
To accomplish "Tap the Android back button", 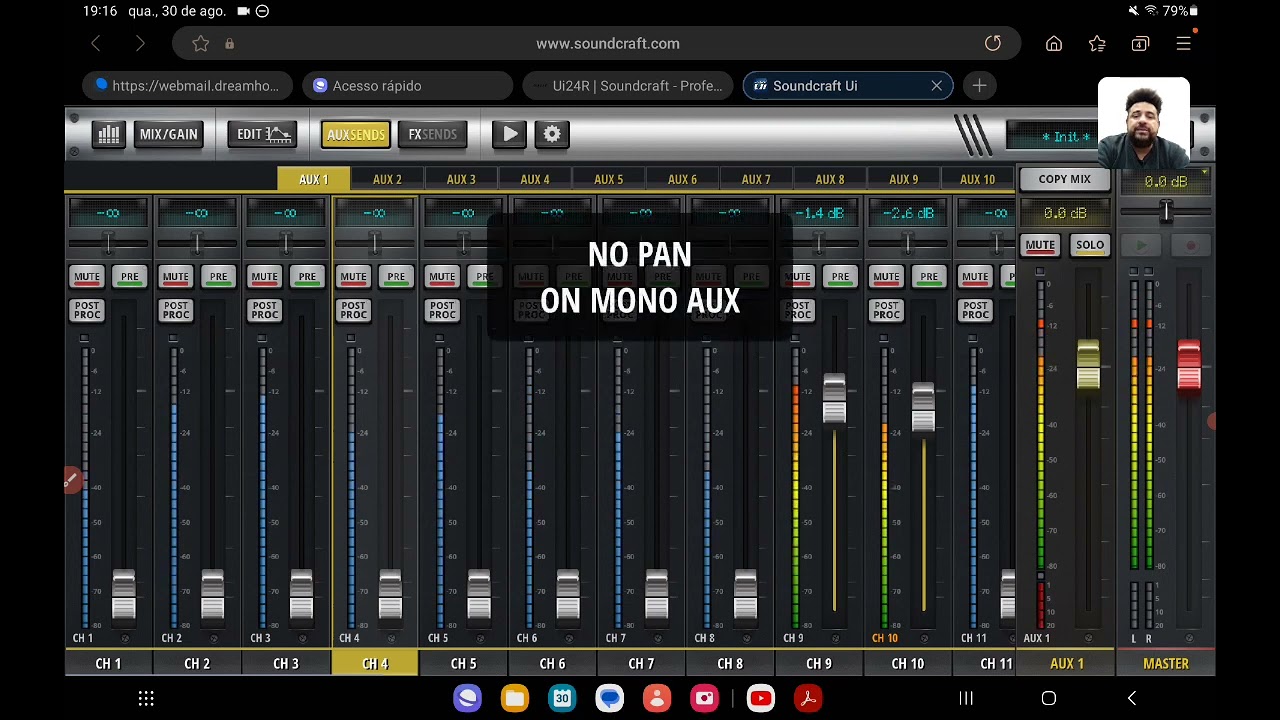I will (x=1132, y=699).
